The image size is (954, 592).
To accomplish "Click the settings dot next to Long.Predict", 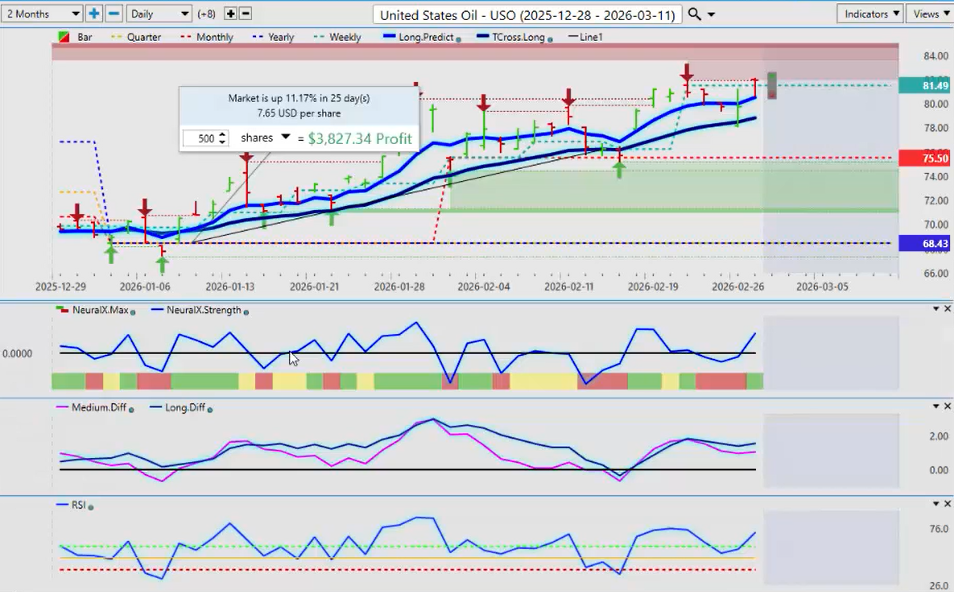I will click(458, 38).
